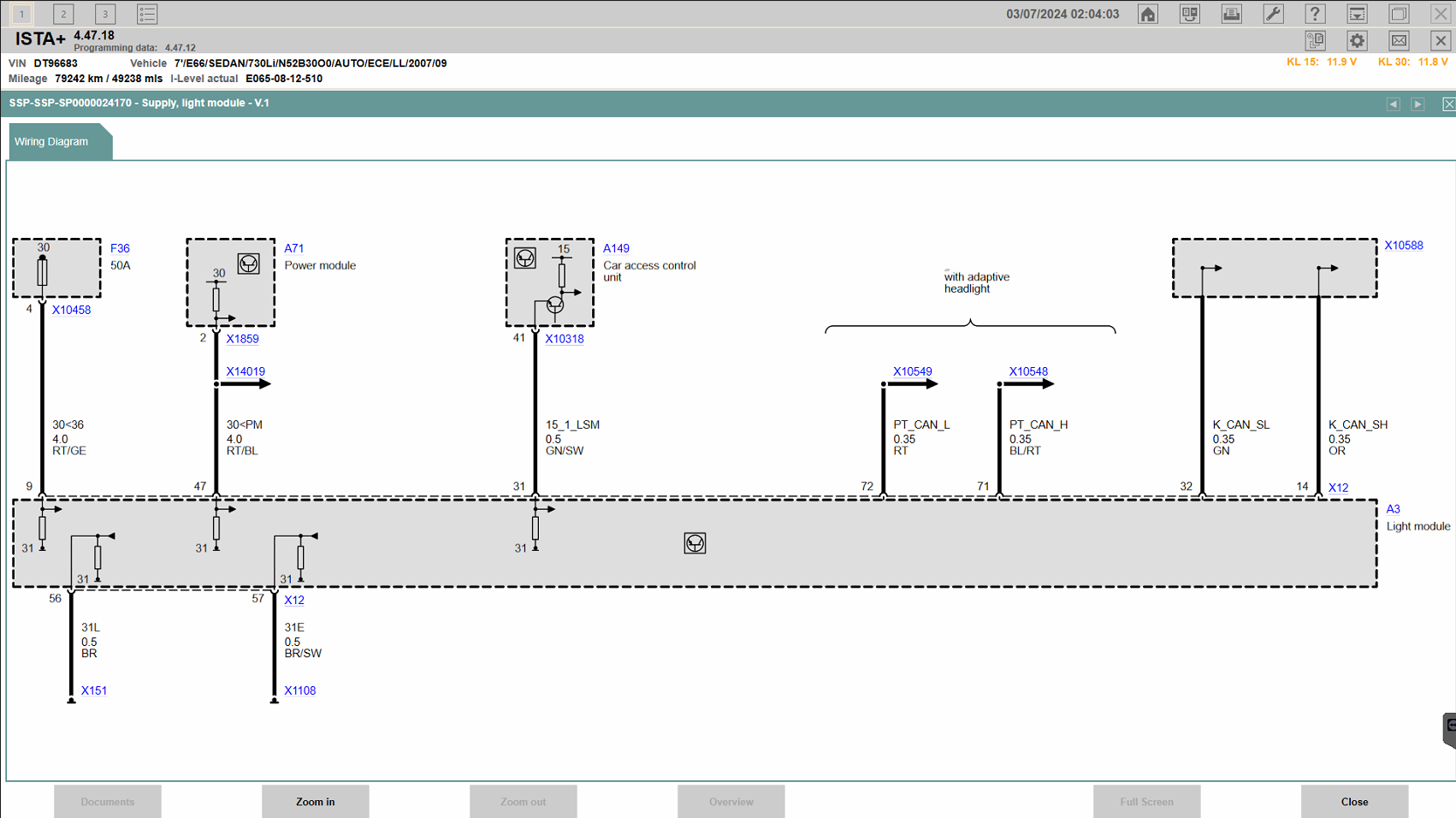Click the Overview button
This screenshot has width=1456, height=818.
tap(731, 802)
